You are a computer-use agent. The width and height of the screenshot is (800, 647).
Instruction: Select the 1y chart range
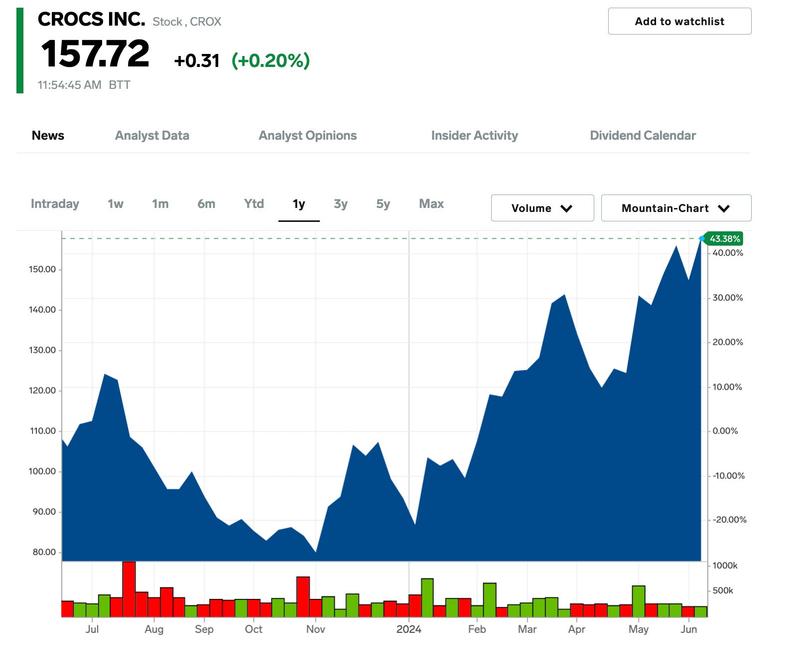click(299, 204)
